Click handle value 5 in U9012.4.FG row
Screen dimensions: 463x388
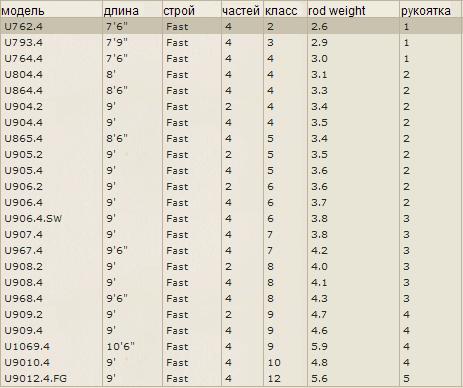pos(406,378)
